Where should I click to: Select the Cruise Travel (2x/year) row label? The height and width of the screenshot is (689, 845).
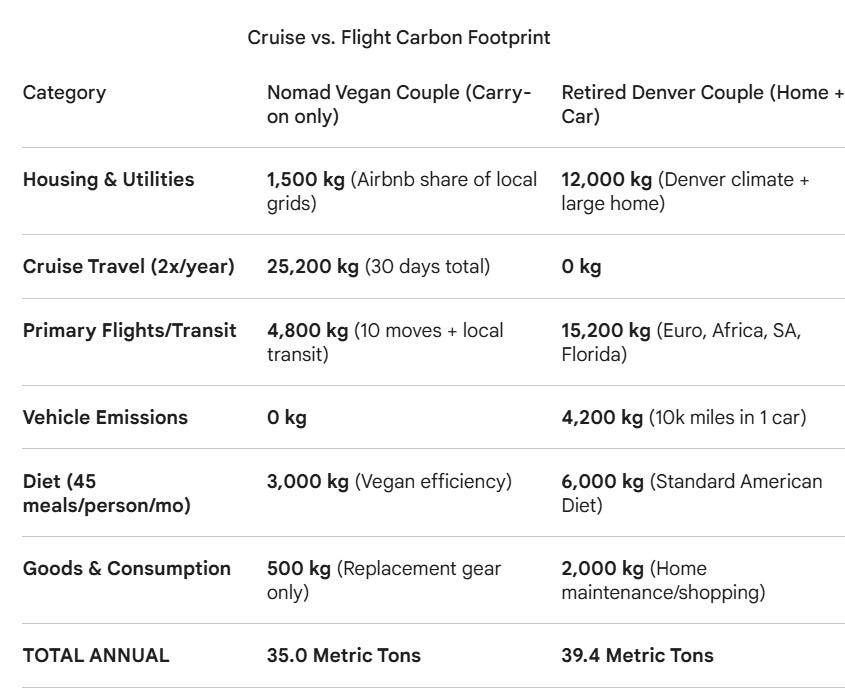tap(129, 267)
